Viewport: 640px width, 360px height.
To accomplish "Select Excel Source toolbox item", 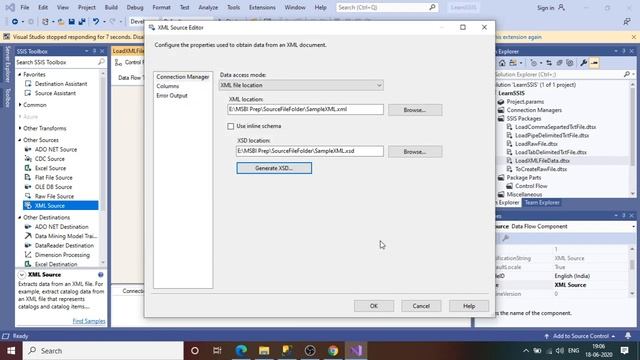I will [50, 168].
